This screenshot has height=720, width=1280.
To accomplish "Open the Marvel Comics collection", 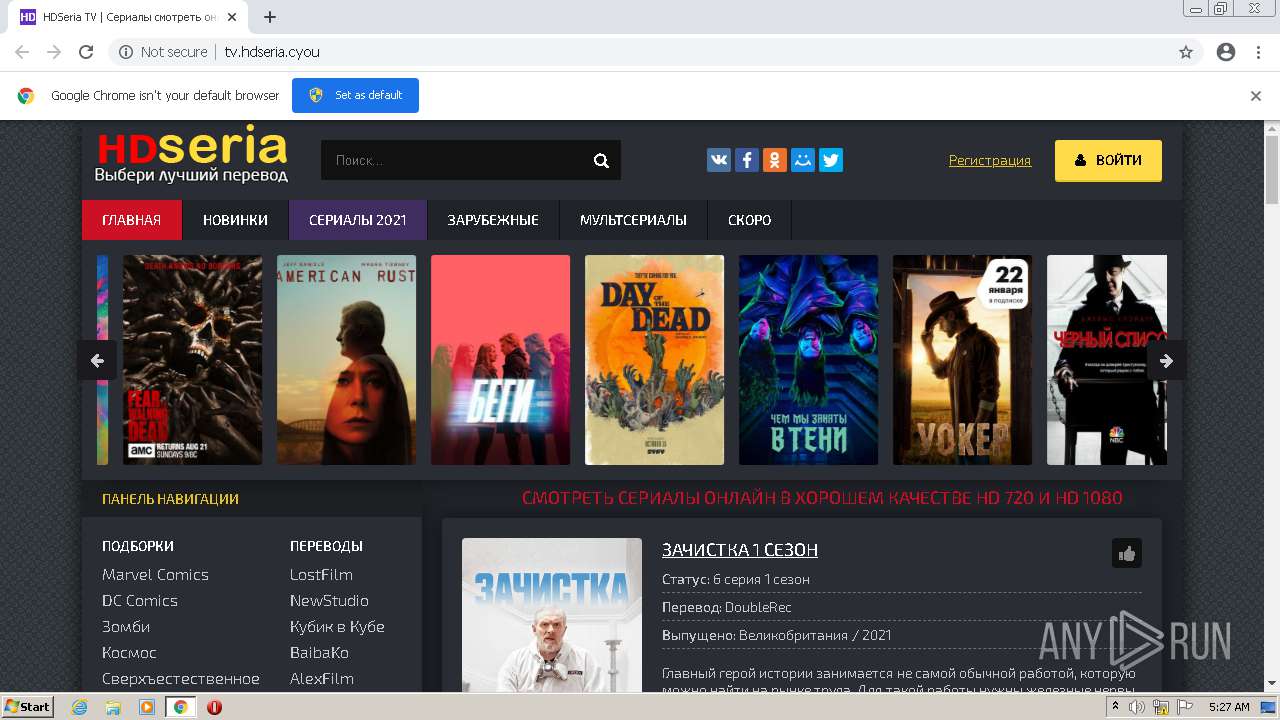I will 155,574.
